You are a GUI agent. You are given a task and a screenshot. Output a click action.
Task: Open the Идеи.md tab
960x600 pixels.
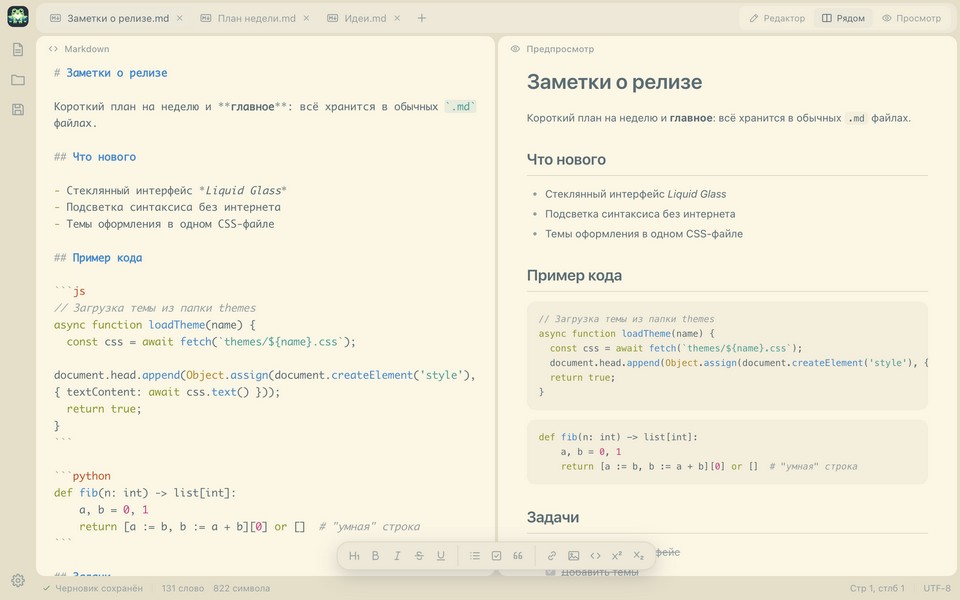click(x=364, y=18)
